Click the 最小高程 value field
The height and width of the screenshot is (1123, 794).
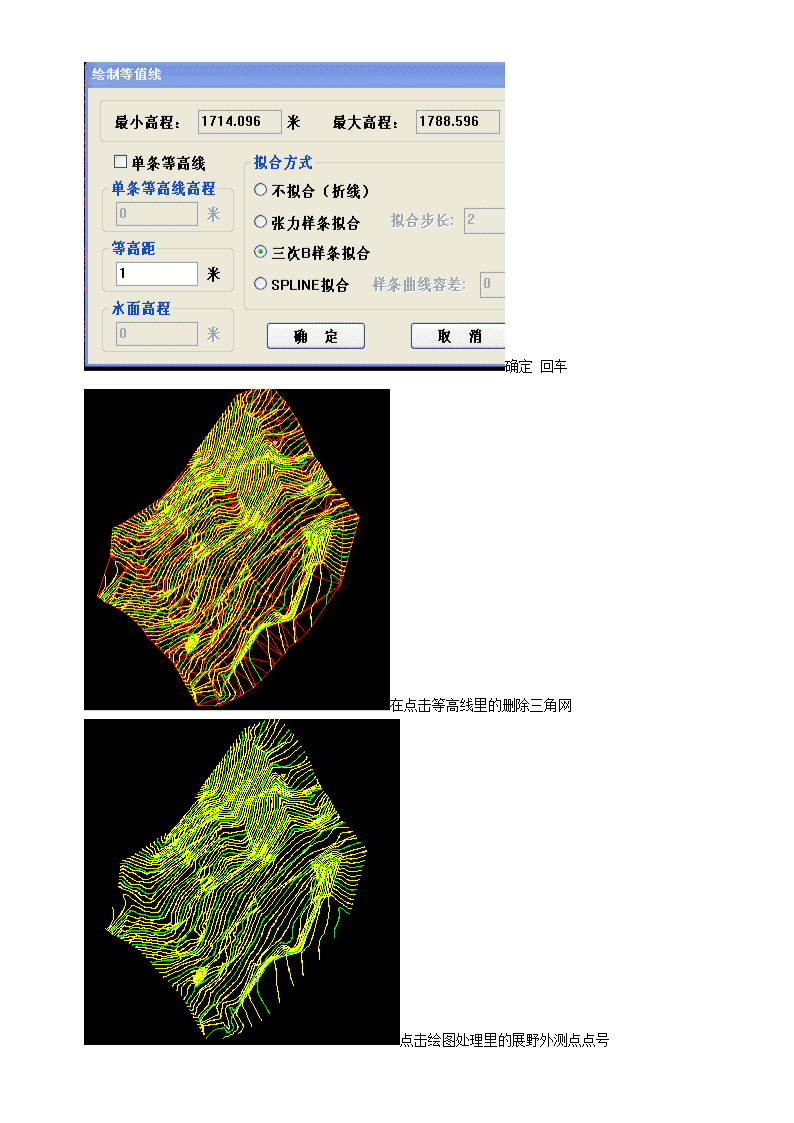click(240, 122)
